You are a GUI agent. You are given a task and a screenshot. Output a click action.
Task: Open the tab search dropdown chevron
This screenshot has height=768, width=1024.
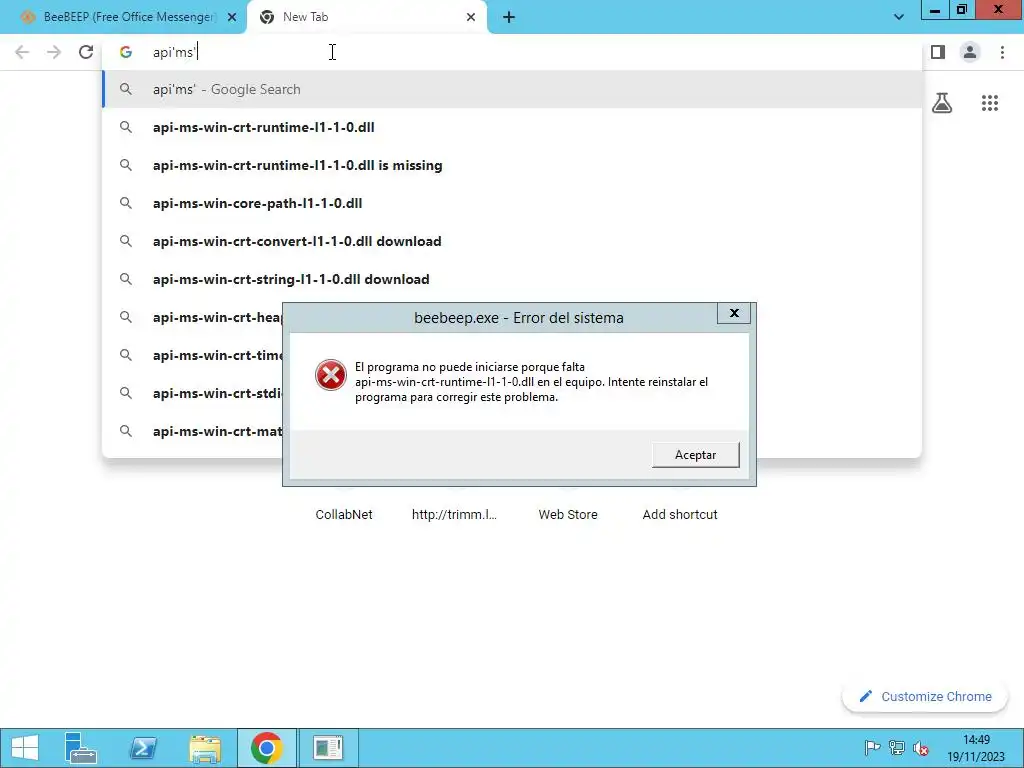tap(899, 17)
